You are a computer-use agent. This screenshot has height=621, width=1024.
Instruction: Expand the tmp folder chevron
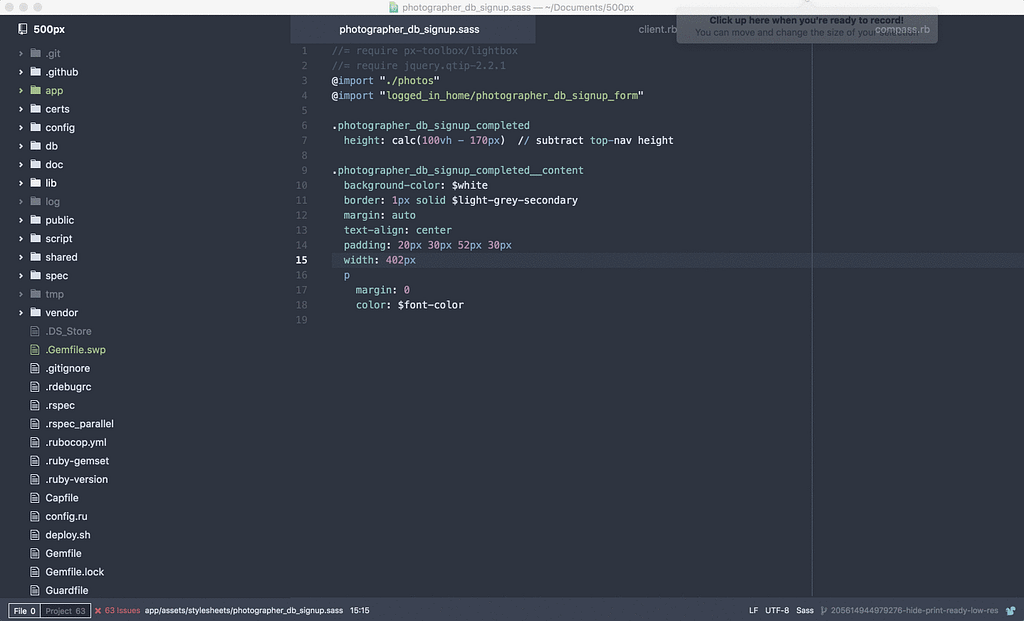click(21, 294)
